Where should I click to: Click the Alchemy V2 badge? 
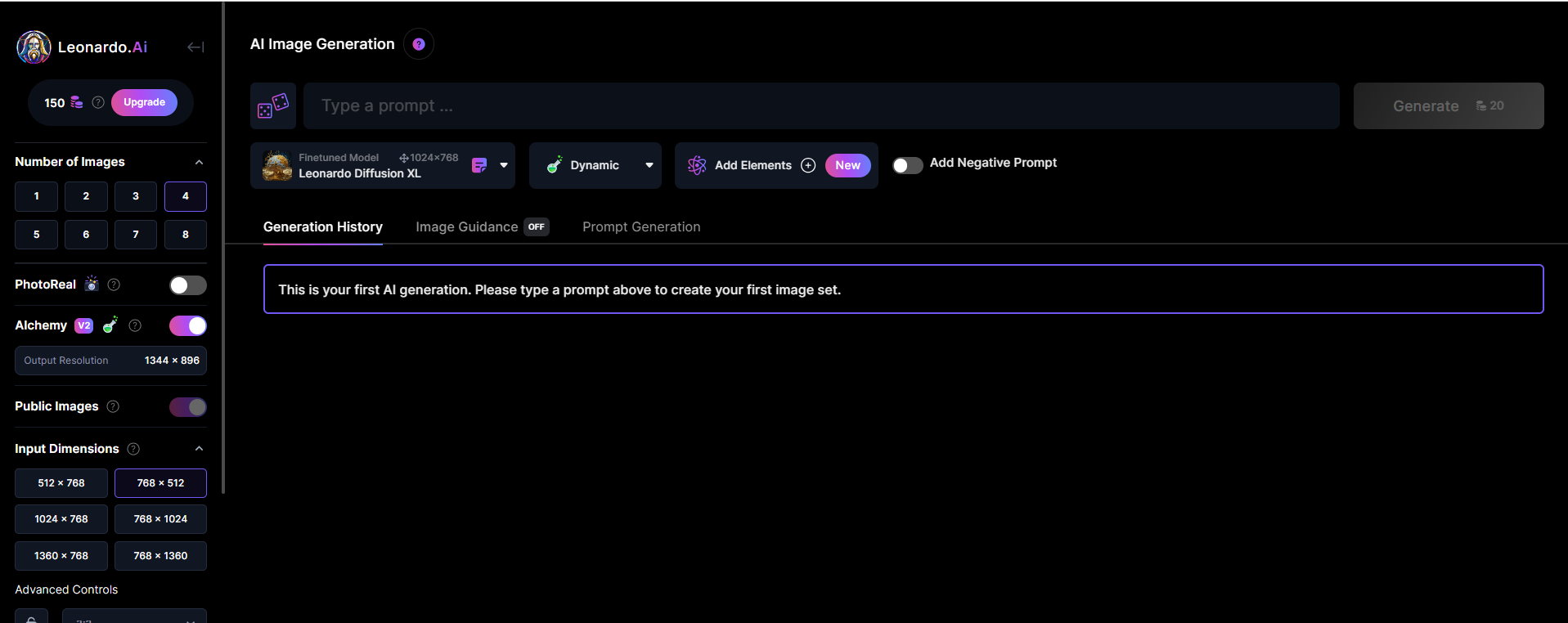pos(84,325)
